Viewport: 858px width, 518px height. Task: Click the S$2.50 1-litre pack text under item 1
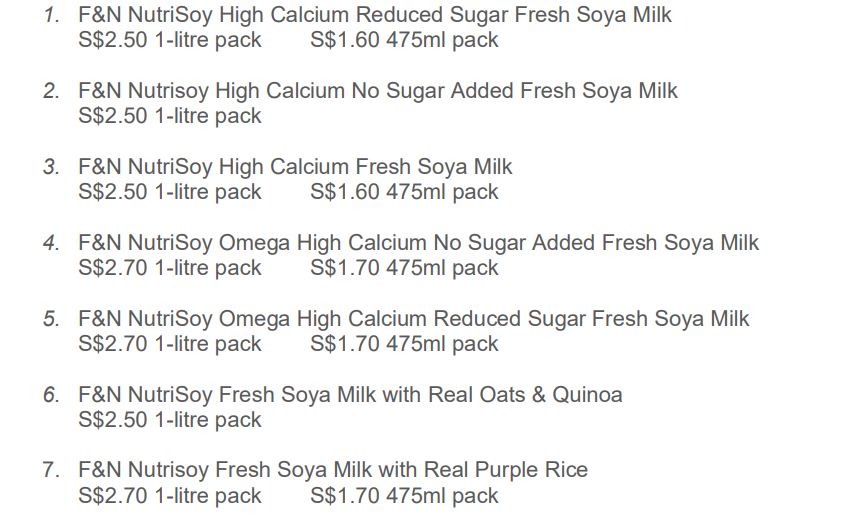170,40
